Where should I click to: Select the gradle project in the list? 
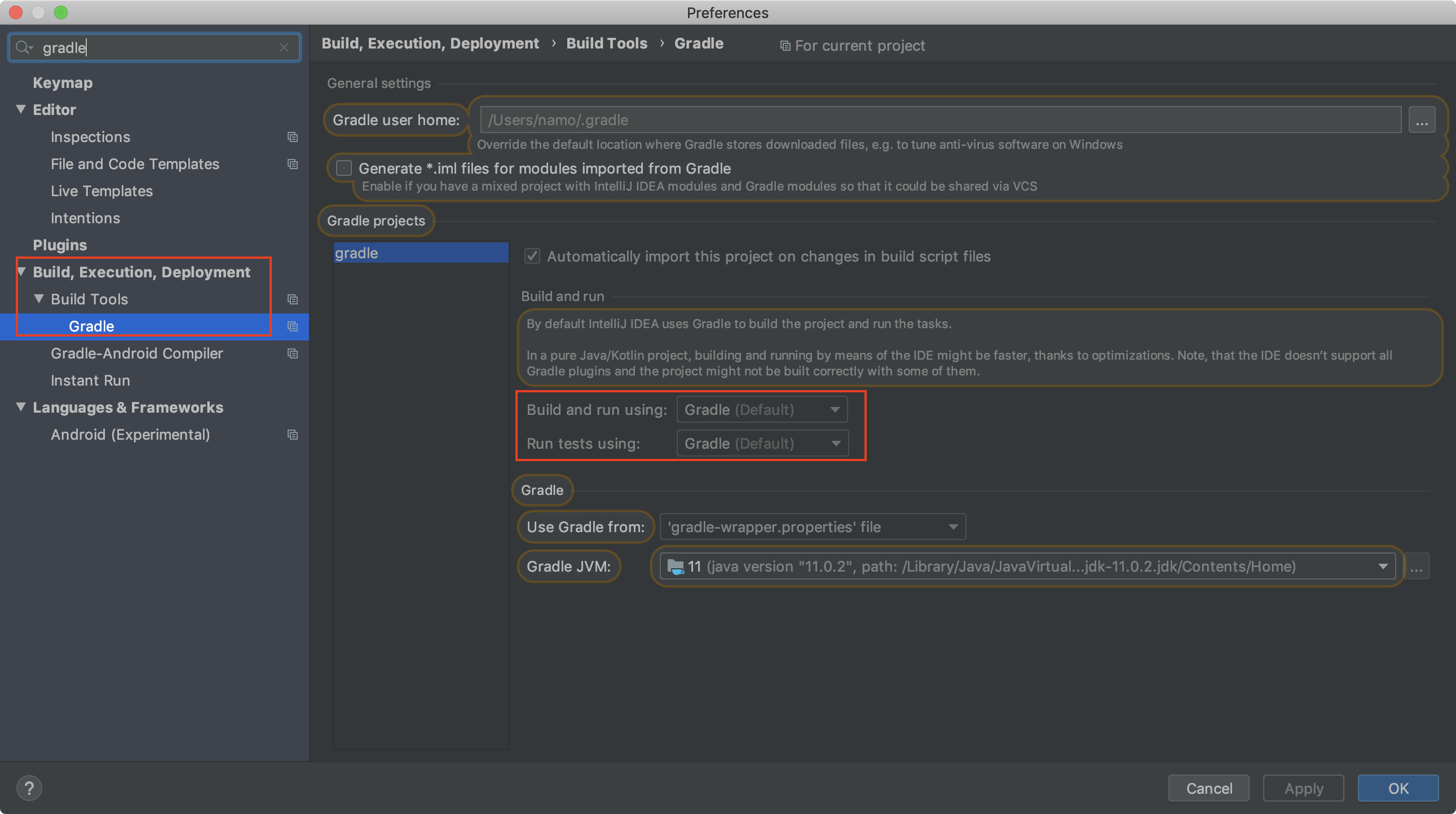tap(421, 253)
